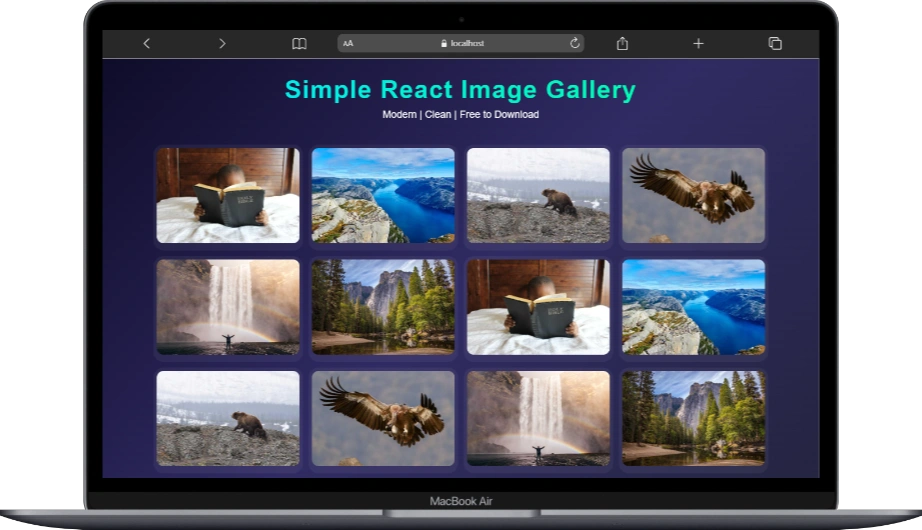Open the first-row child reading Bible image

pyautogui.click(x=228, y=195)
